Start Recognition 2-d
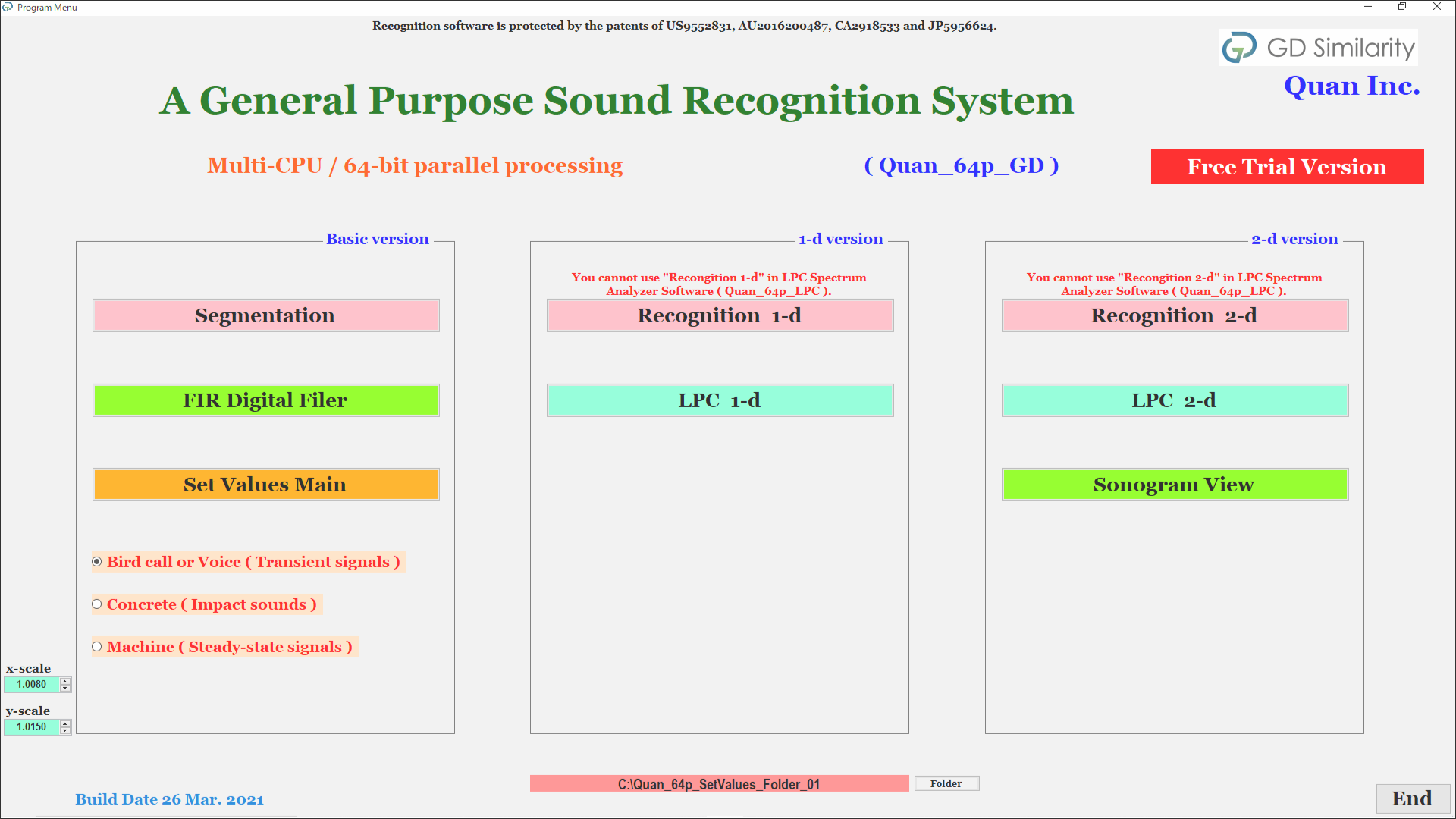1456x819 pixels. [x=1174, y=315]
